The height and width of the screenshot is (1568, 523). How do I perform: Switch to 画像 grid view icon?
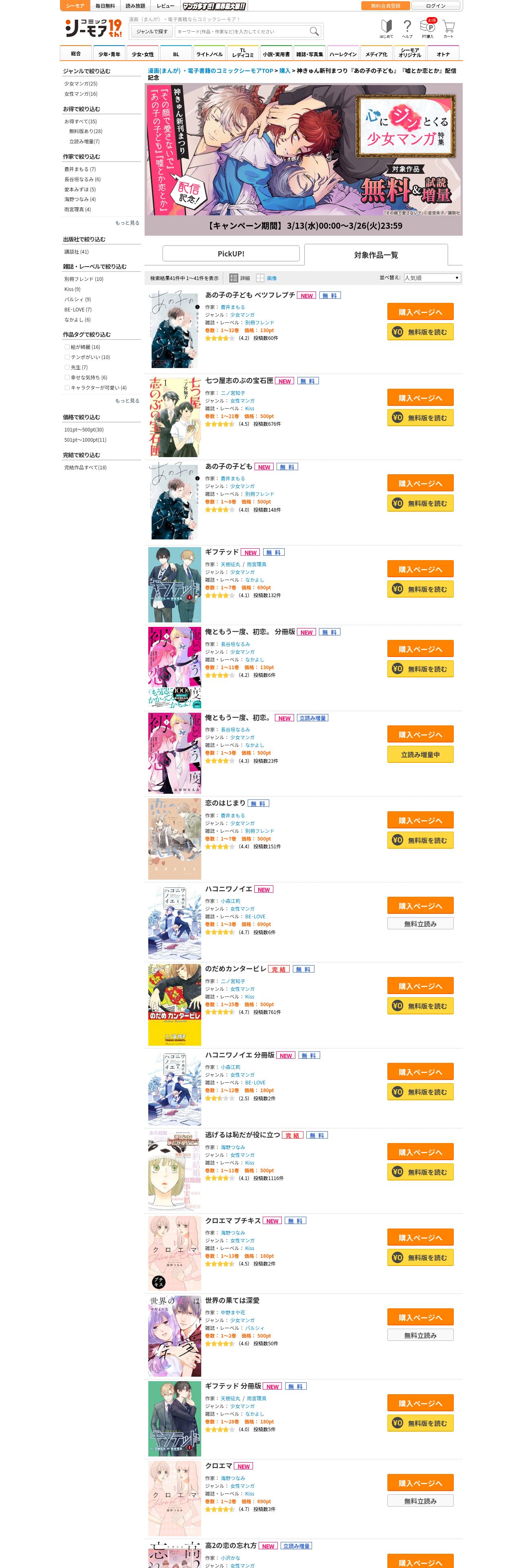point(260,278)
